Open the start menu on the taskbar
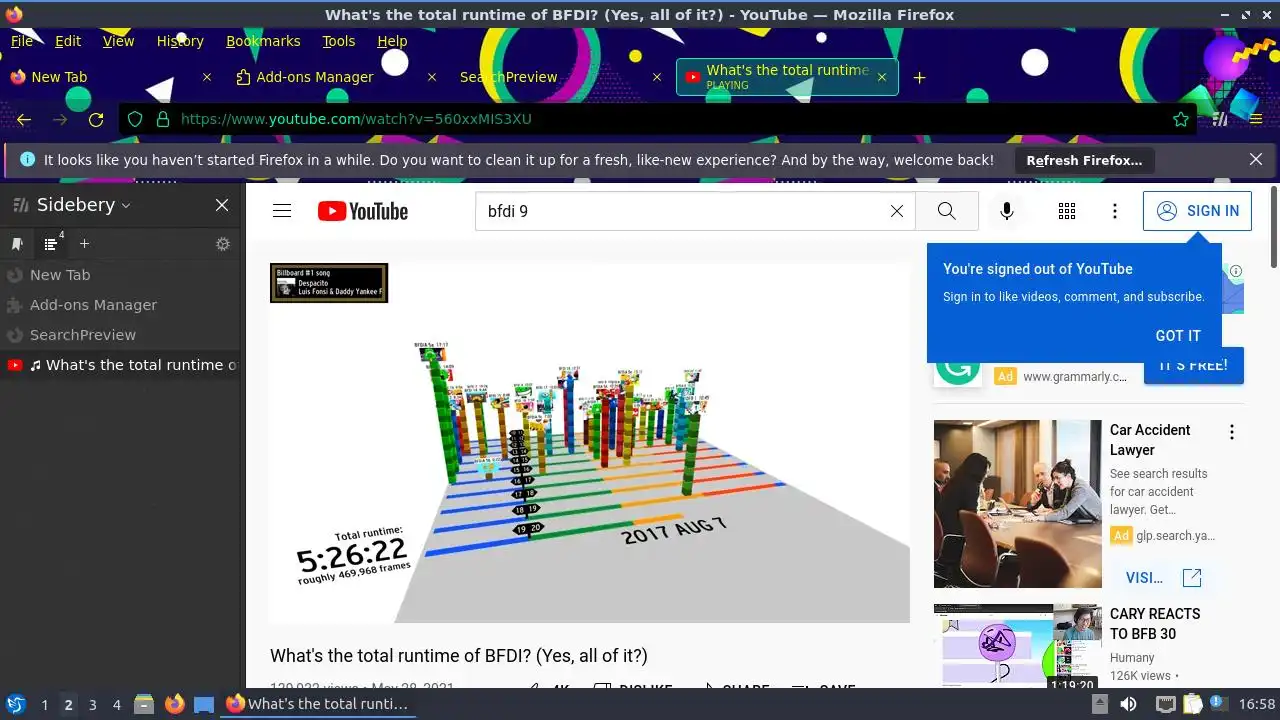The image size is (1280, 720). point(15,704)
